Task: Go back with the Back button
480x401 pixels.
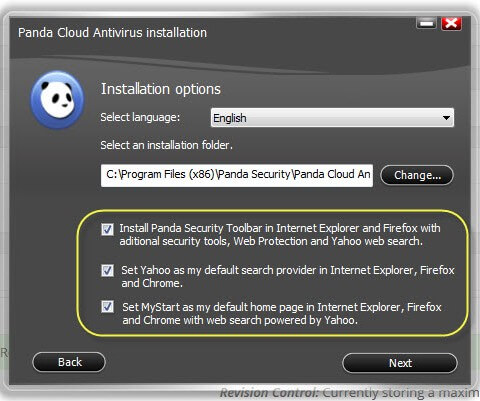Action: coord(69,362)
